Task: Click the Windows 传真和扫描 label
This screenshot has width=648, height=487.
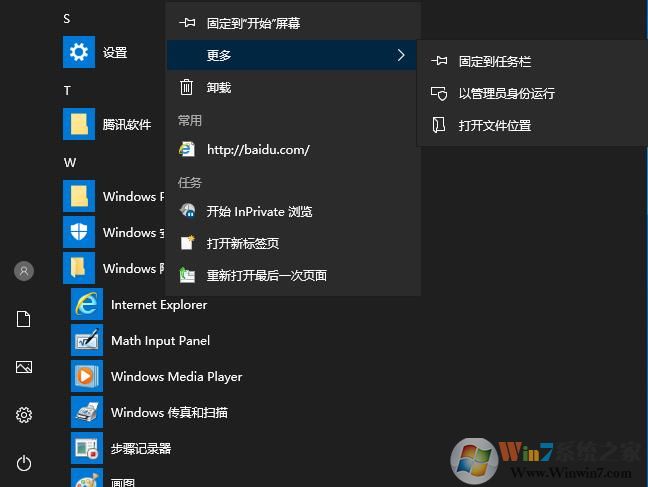Action: click(169, 413)
